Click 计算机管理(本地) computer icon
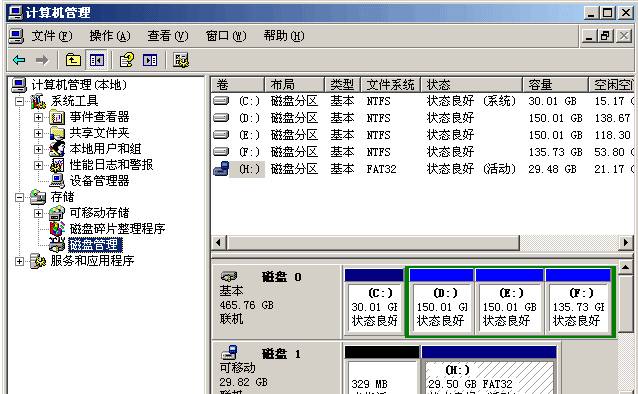 tap(19, 85)
